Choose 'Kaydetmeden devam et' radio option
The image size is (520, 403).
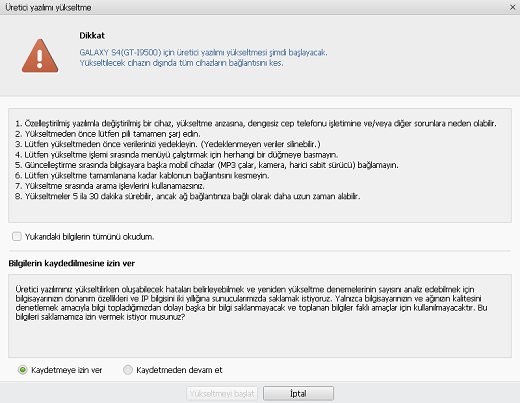(x=128, y=370)
